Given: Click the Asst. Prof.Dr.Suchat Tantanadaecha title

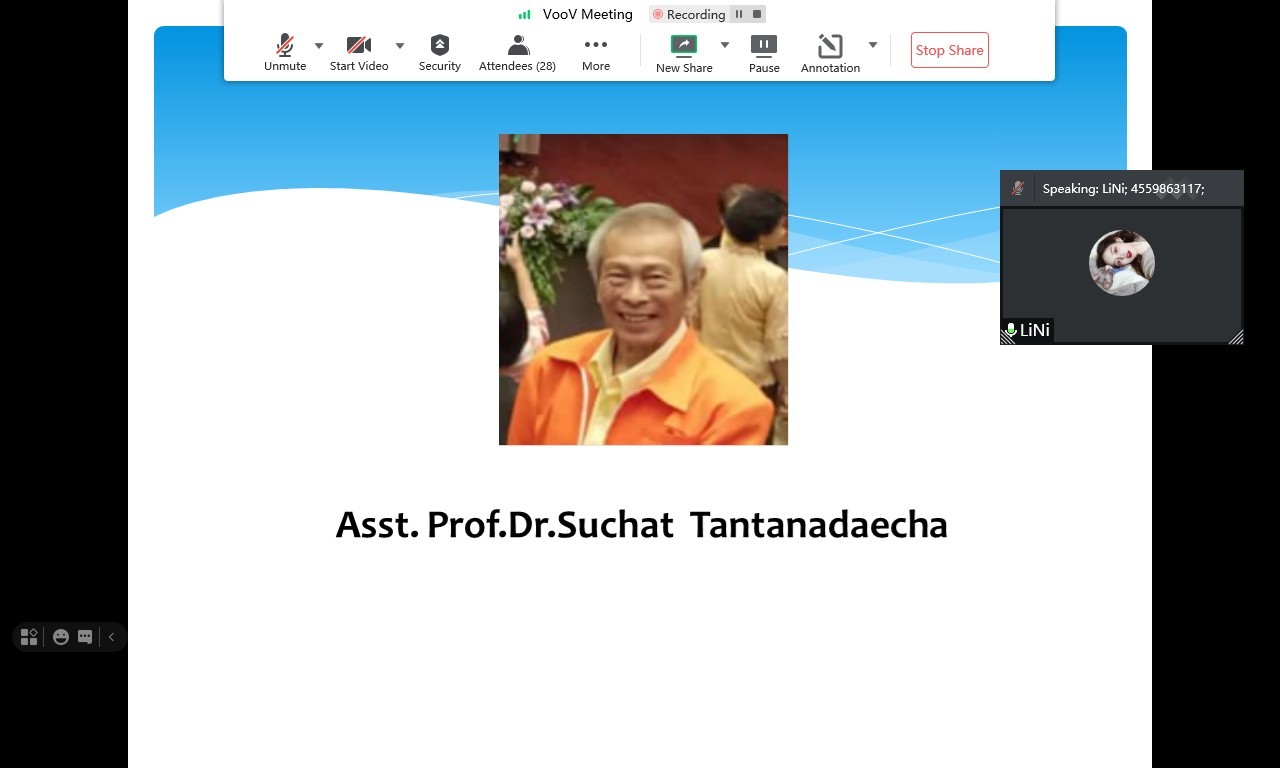Looking at the screenshot, I should tap(641, 525).
